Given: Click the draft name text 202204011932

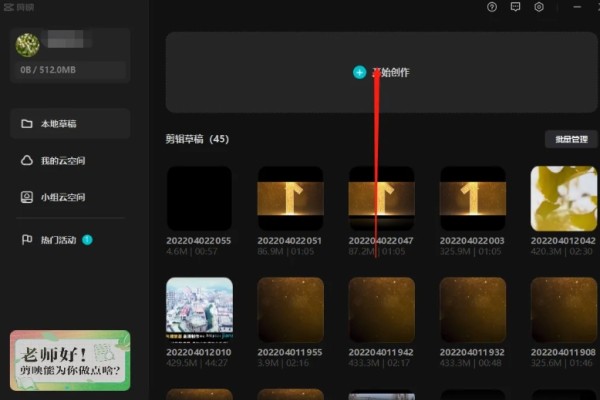Looking at the screenshot, I should pyautogui.click(x=472, y=352).
